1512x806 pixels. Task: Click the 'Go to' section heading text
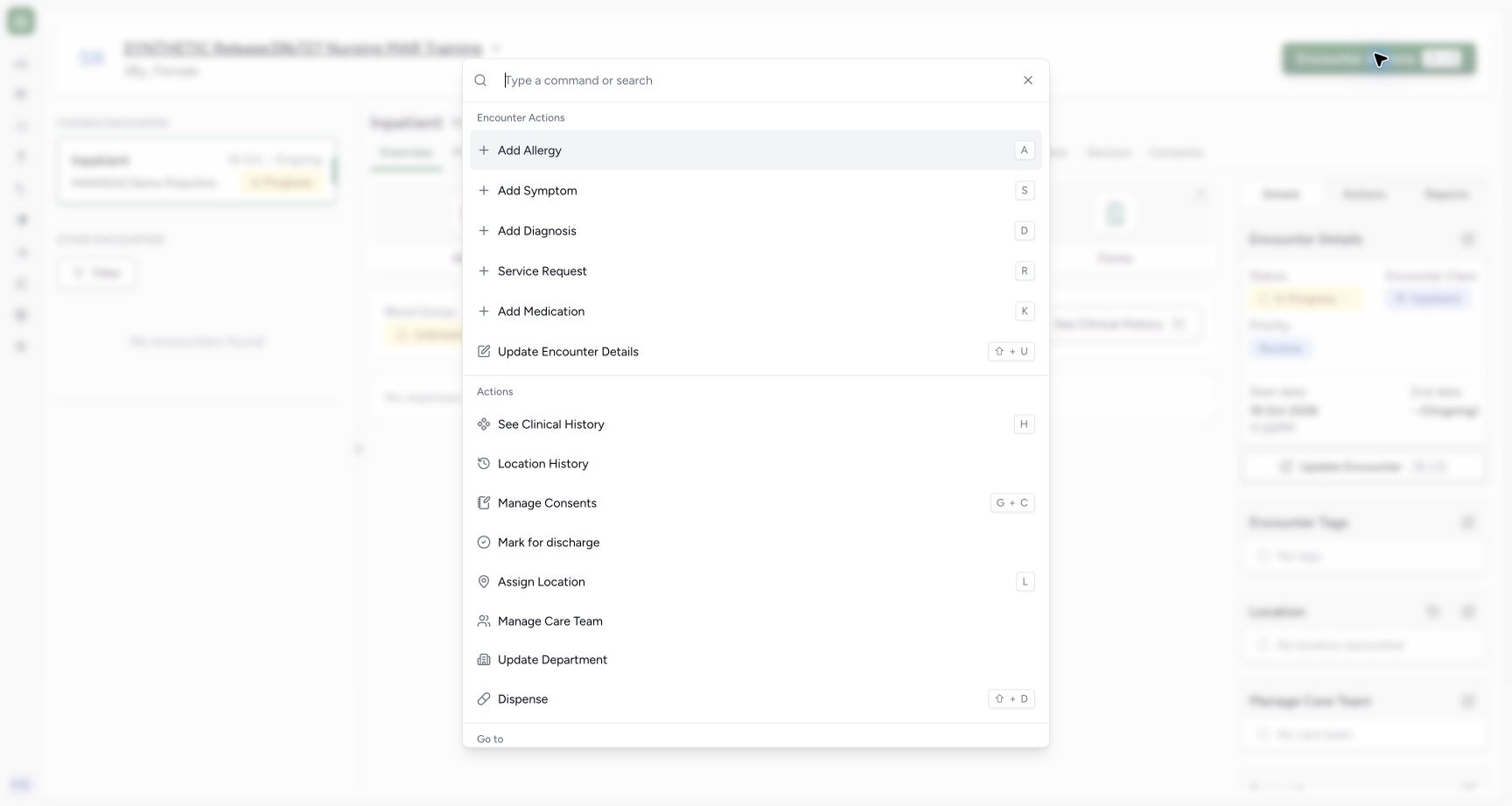490,739
